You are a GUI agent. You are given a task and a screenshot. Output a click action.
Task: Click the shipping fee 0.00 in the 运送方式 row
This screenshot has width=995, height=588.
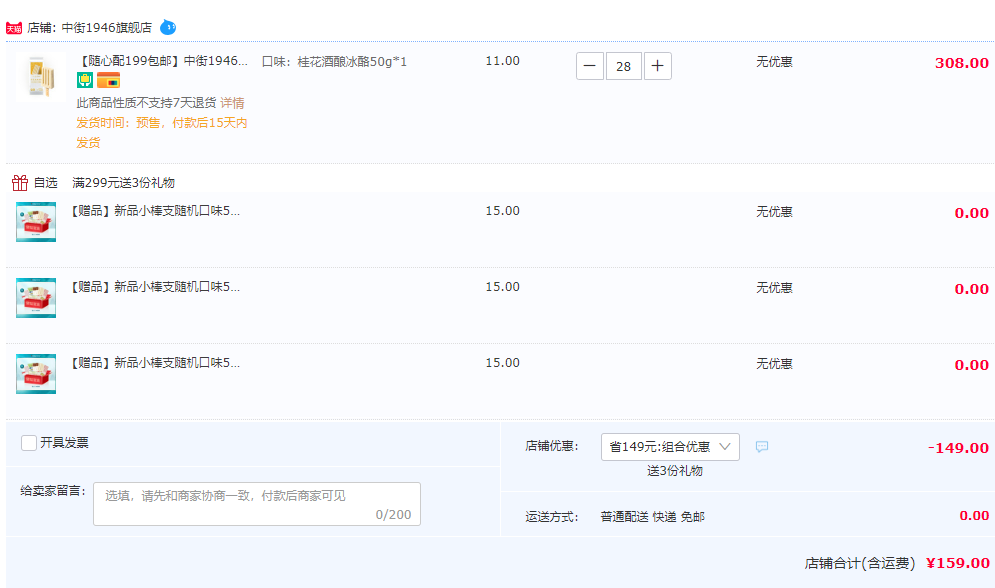point(974,516)
